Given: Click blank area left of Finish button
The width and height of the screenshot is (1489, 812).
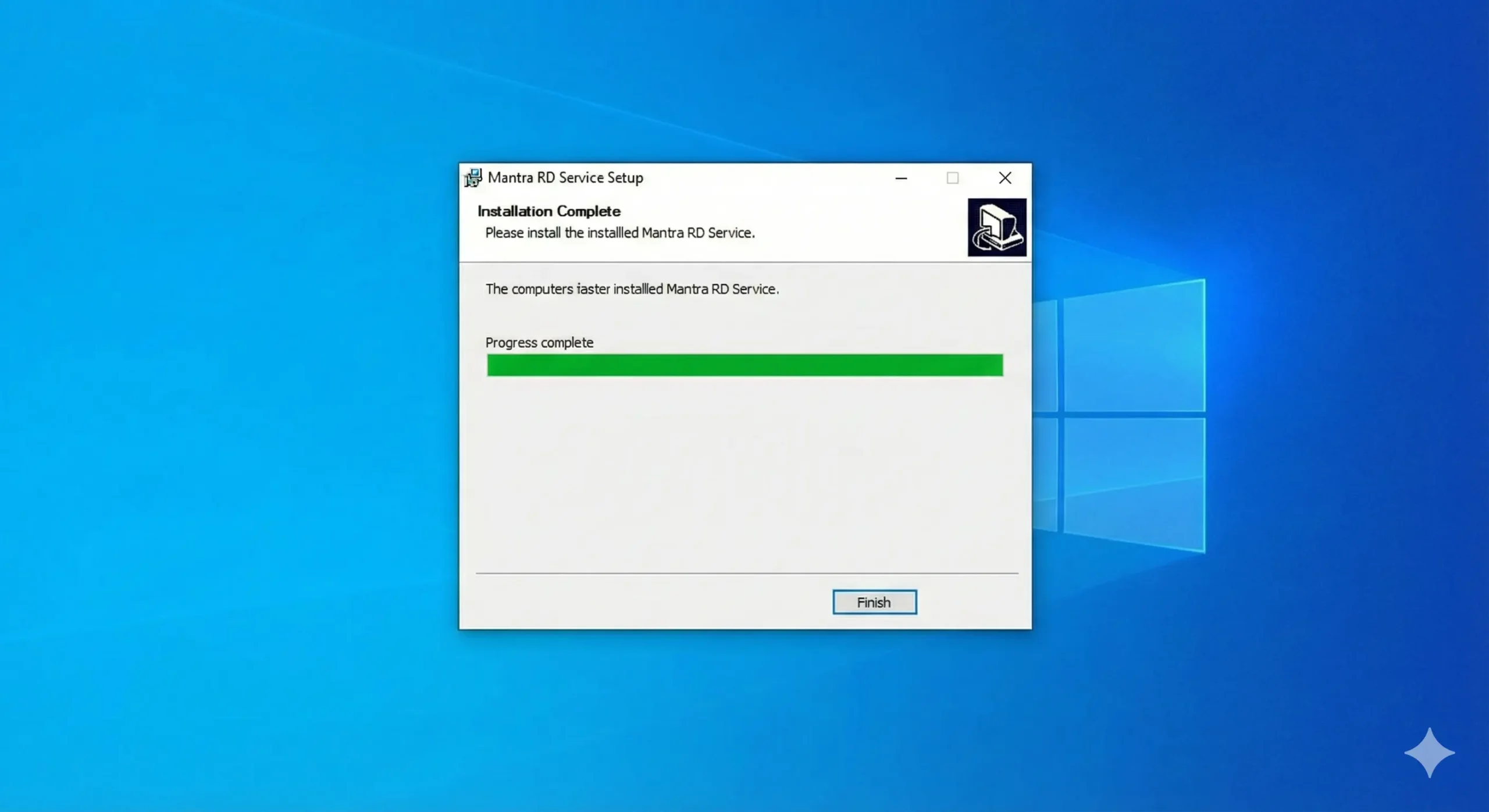Looking at the screenshot, I should tap(640, 602).
